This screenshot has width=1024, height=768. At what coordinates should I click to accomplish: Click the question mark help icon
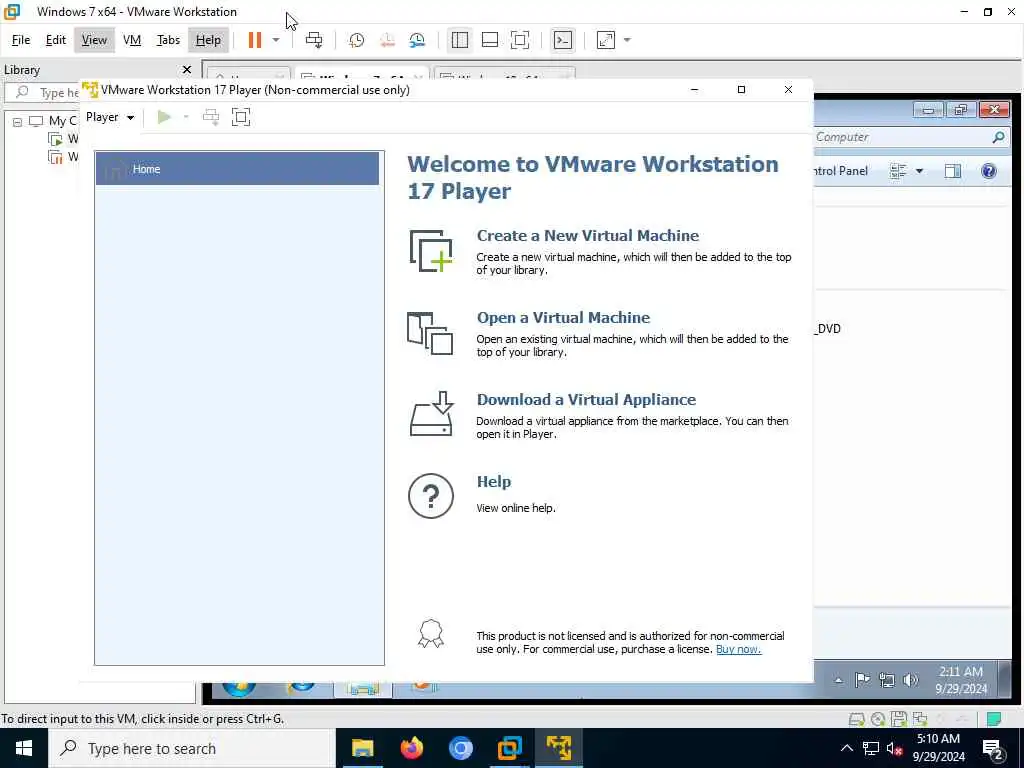[431, 496]
